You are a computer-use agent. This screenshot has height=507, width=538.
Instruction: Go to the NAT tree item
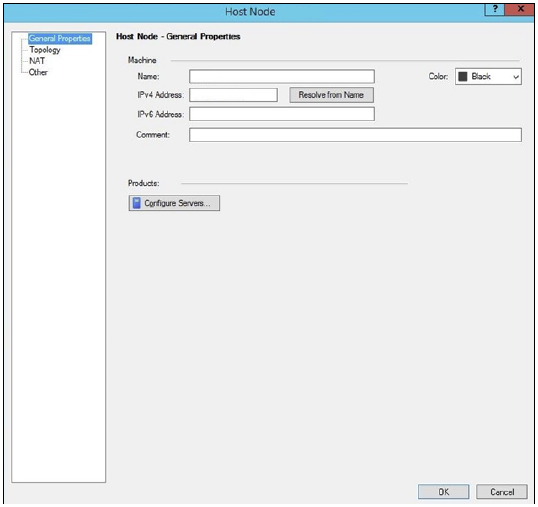[37, 61]
